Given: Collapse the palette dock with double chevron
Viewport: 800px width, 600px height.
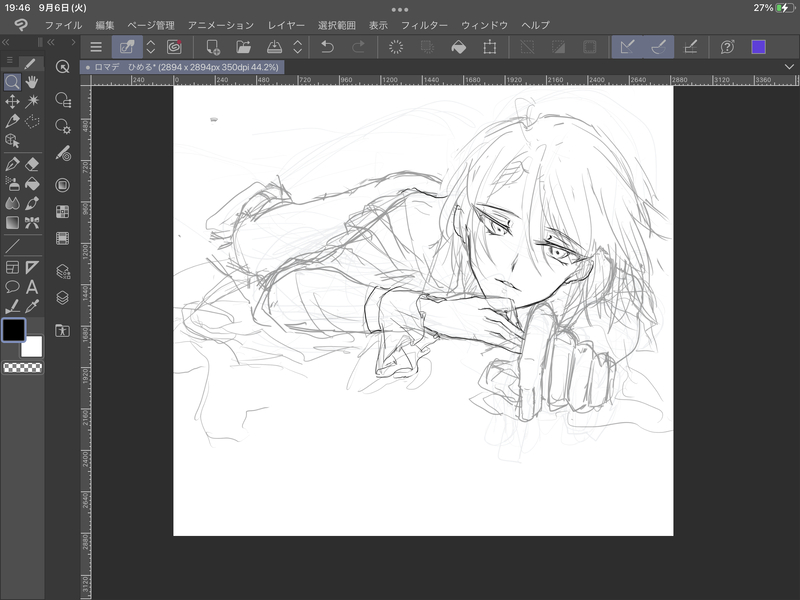Looking at the screenshot, I should coord(51,42).
